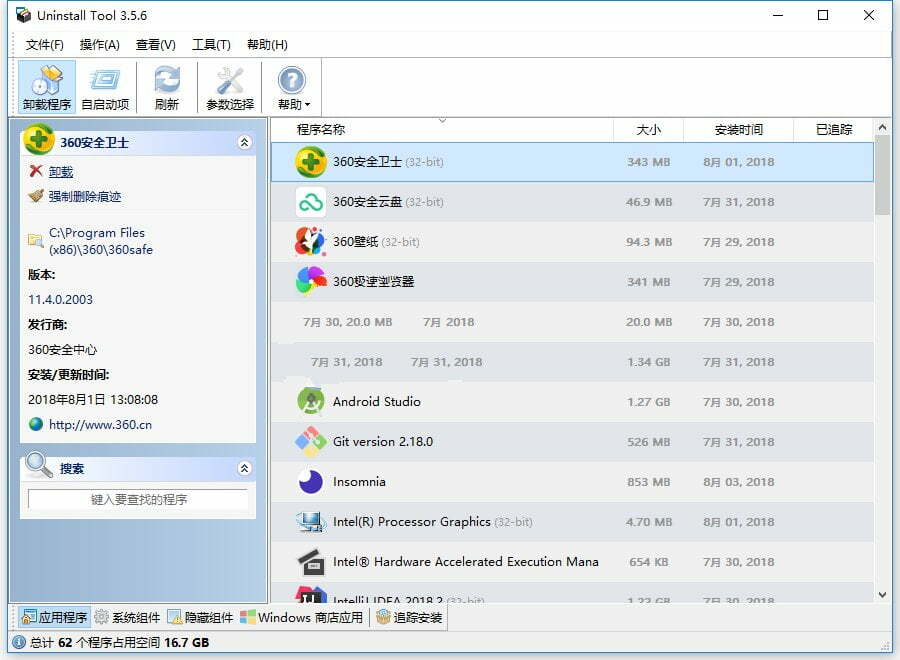Collapse the 搜索 search panel
The image size is (900, 660).
click(x=245, y=467)
